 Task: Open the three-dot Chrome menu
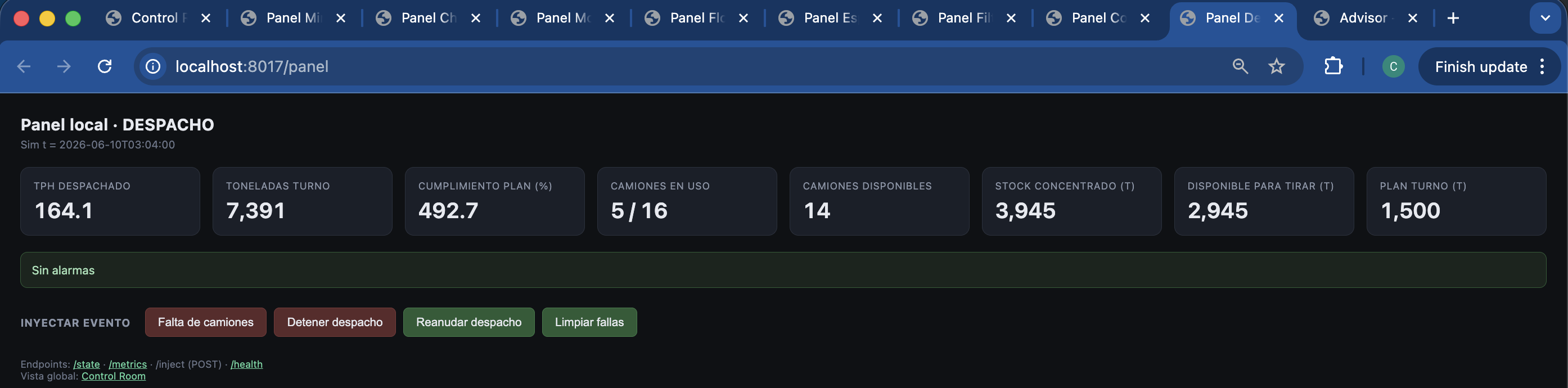1542,66
